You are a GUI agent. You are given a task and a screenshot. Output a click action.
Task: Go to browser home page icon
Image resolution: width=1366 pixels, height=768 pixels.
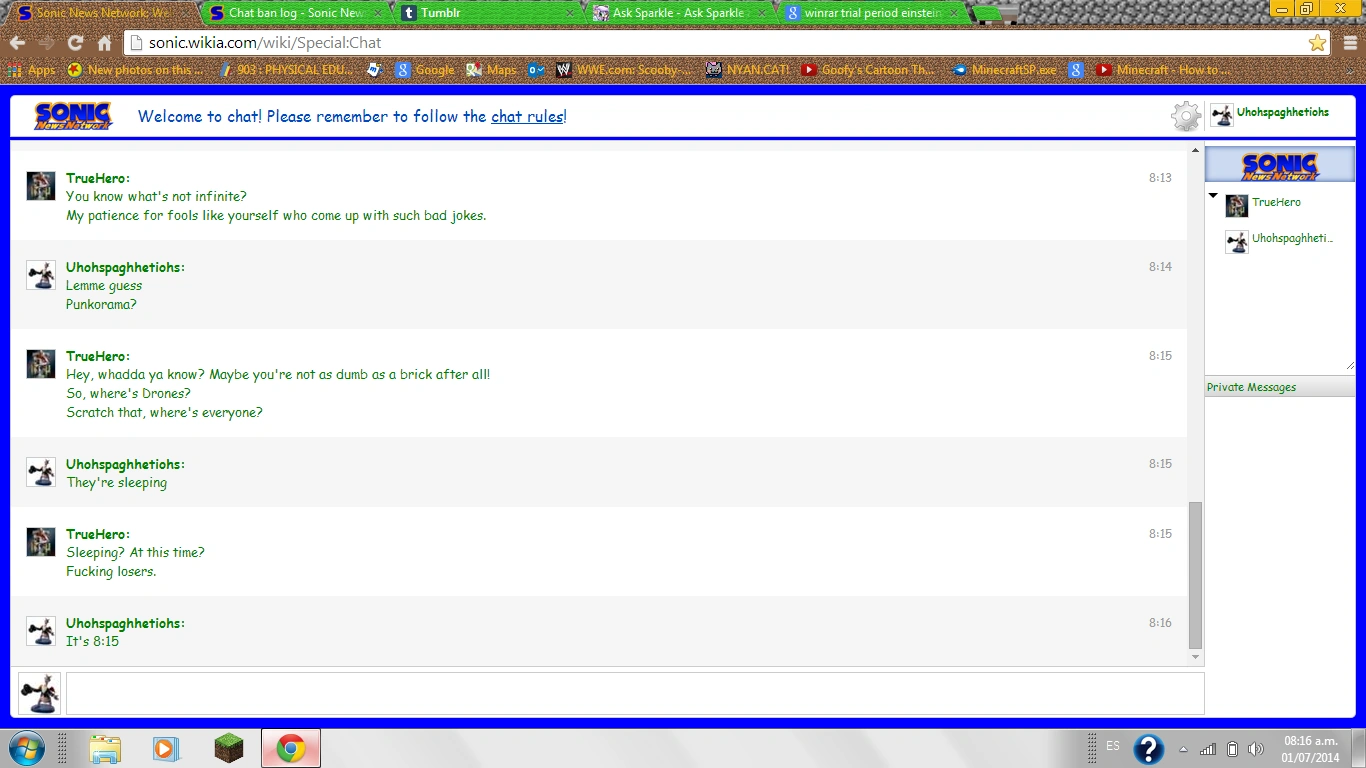pyautogui.click(x=104, y=43)
